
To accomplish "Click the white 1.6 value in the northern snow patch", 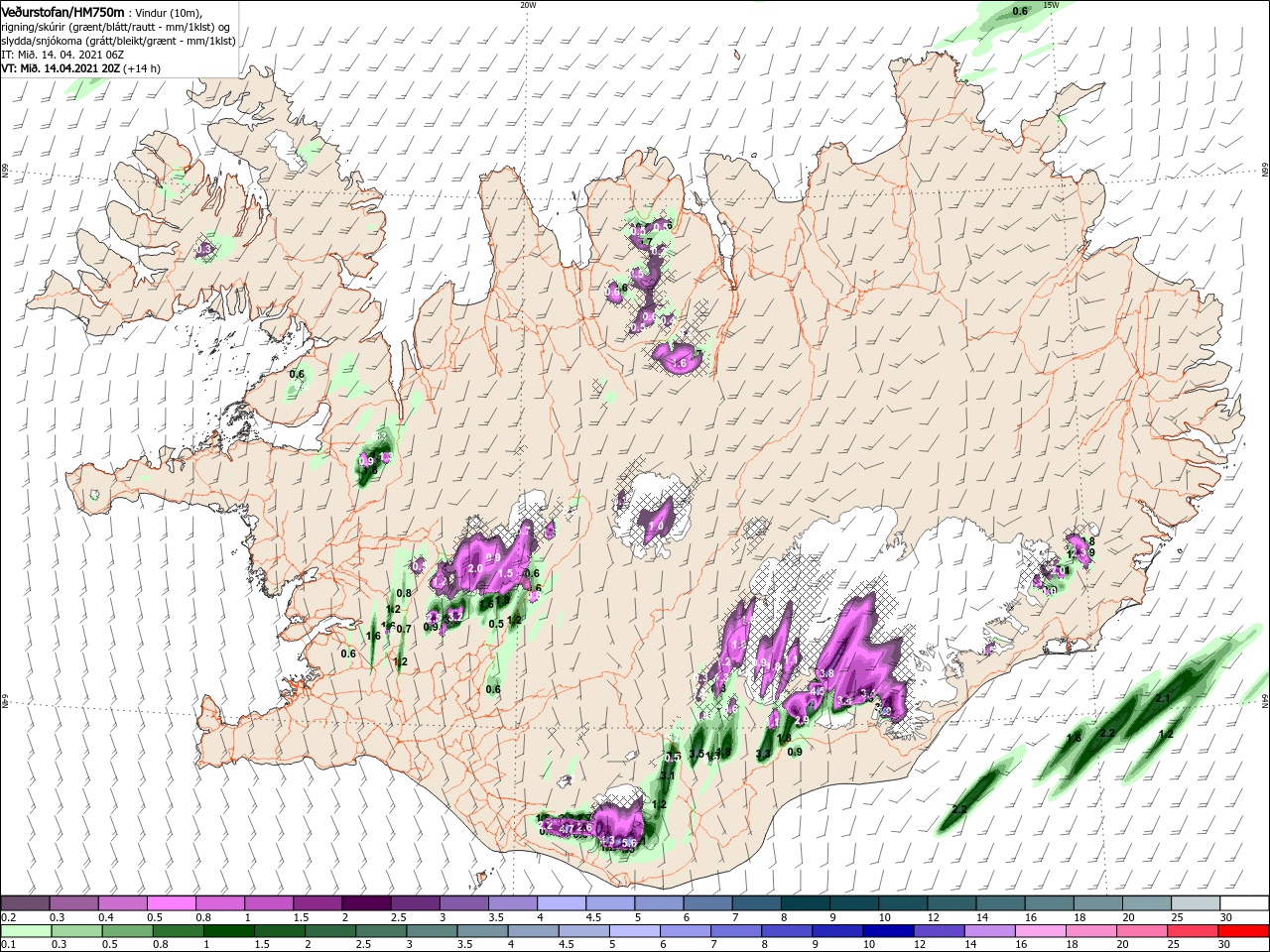I will [x=680, y=364].
